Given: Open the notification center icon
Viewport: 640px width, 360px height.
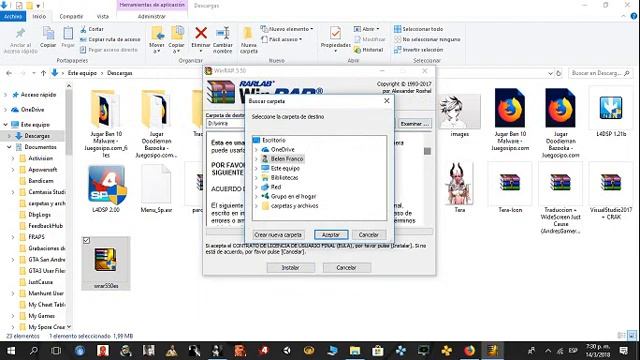Looking at the screenshot, I should [624, 351].
